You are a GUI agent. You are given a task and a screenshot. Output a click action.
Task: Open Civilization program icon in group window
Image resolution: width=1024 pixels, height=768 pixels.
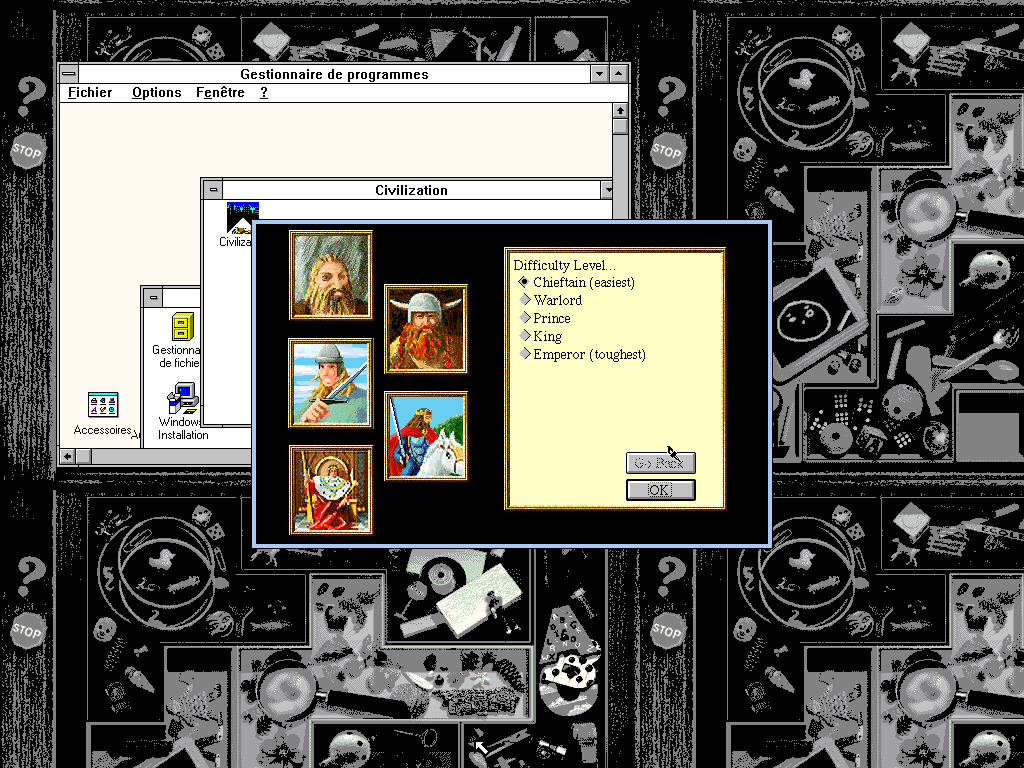238,225
